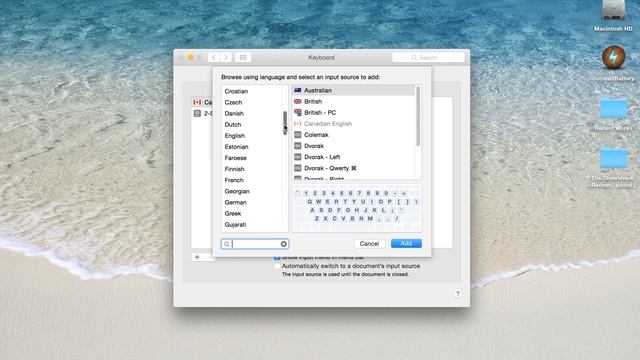
Task: Focus the Keyboard window Search field
Action: [428, 58]
